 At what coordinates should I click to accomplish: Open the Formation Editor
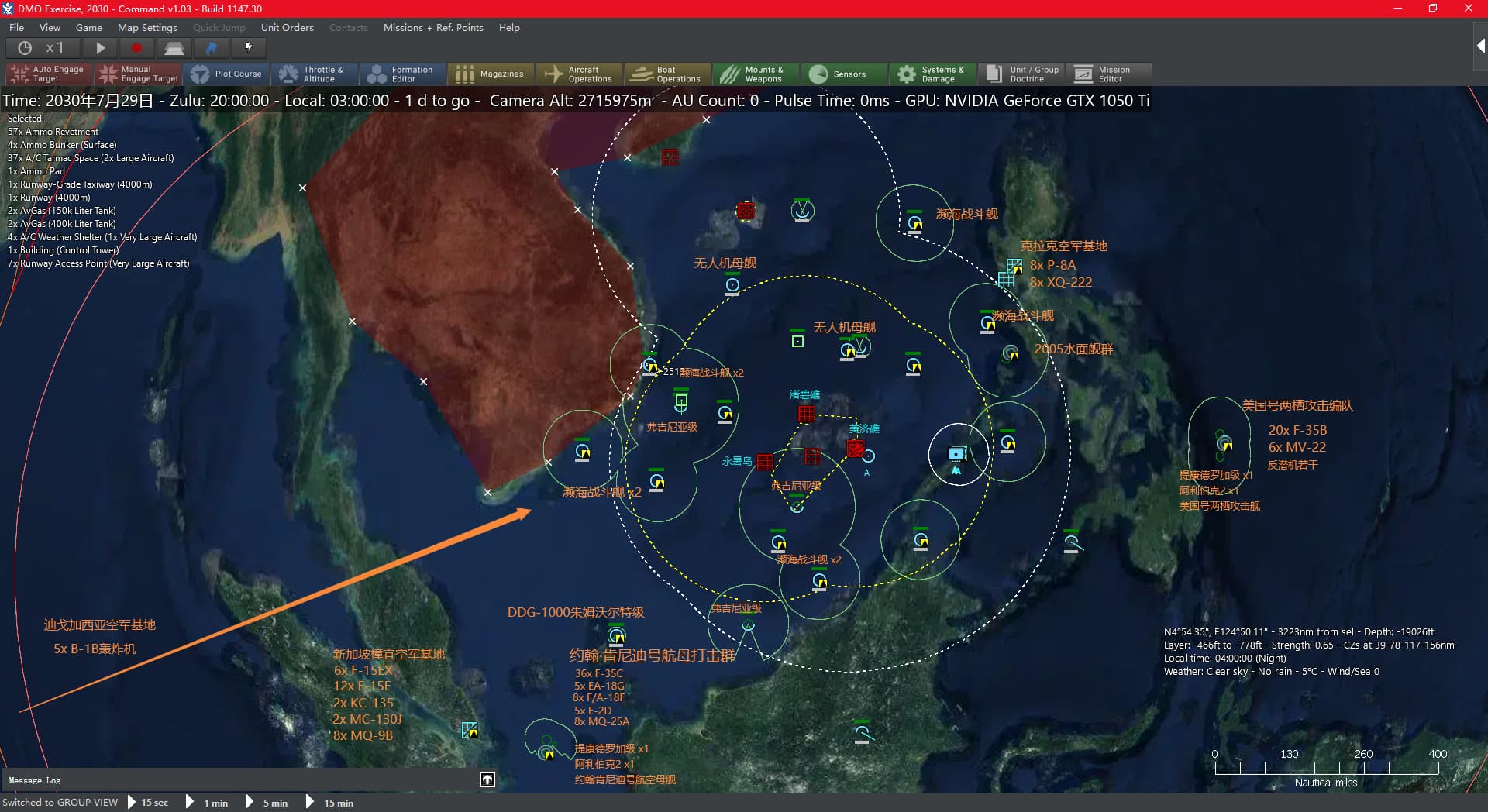click(402, 74)
